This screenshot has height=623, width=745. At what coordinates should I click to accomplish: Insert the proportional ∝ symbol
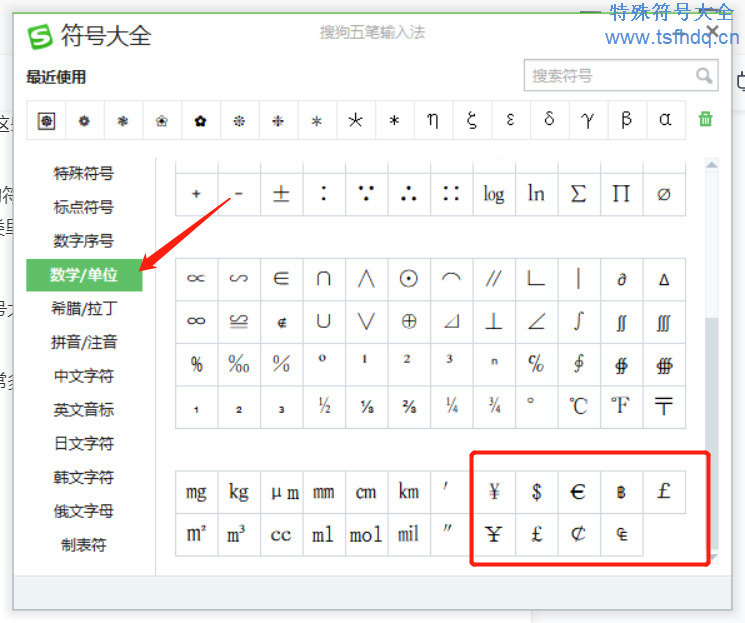196,278
